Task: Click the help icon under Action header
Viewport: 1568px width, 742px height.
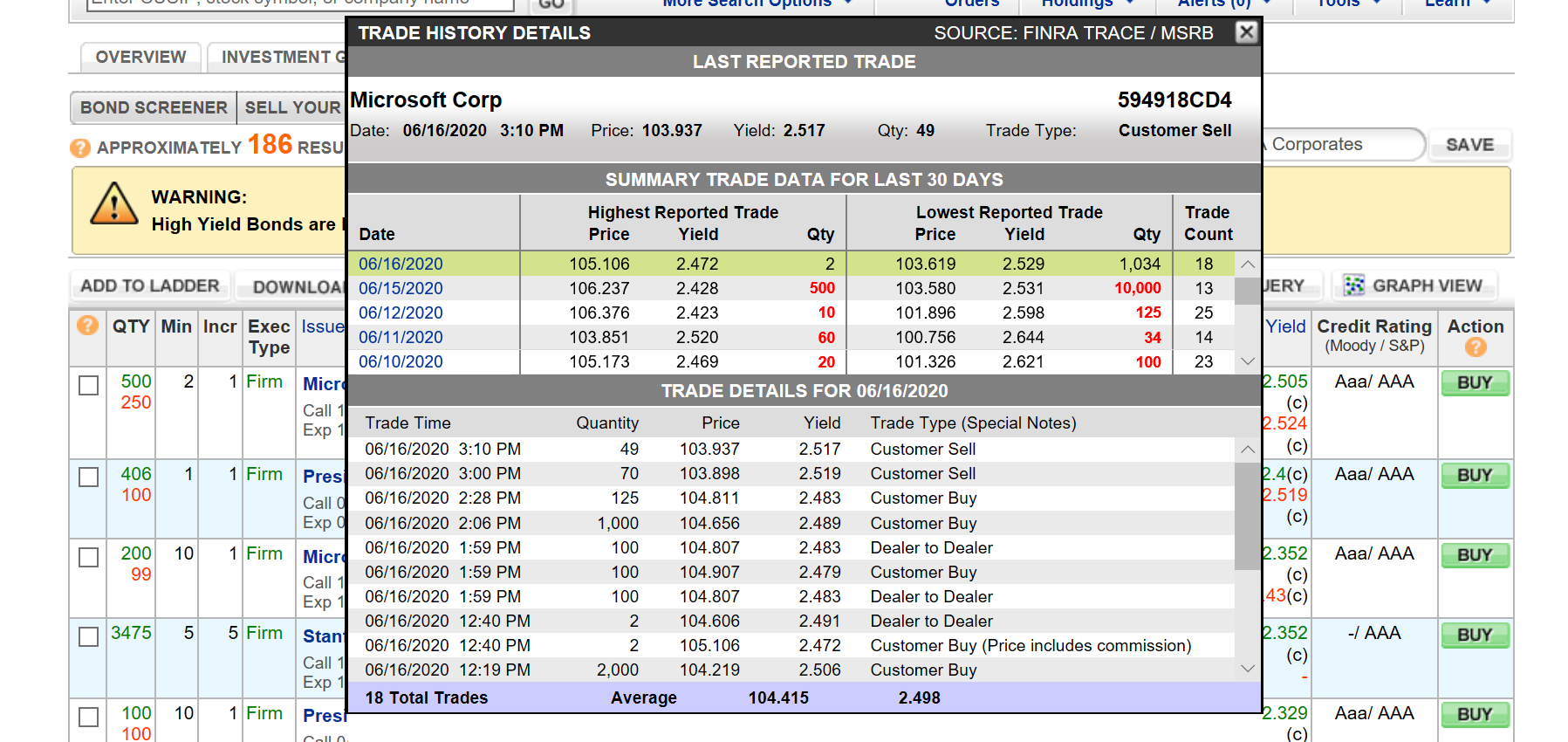Action: click(x=1476, y=347)
